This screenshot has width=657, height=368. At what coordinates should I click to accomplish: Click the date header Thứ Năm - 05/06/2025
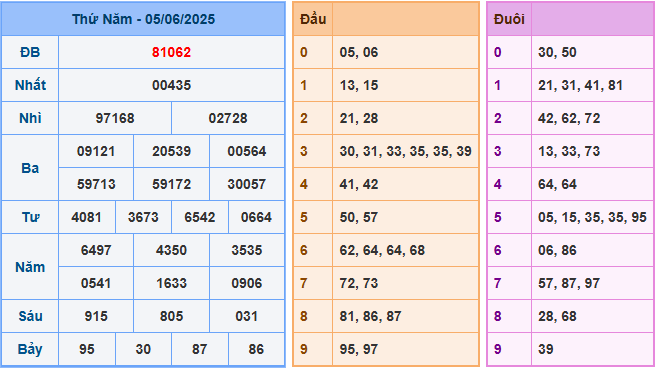pyautogui.click(x=143, y=19)
